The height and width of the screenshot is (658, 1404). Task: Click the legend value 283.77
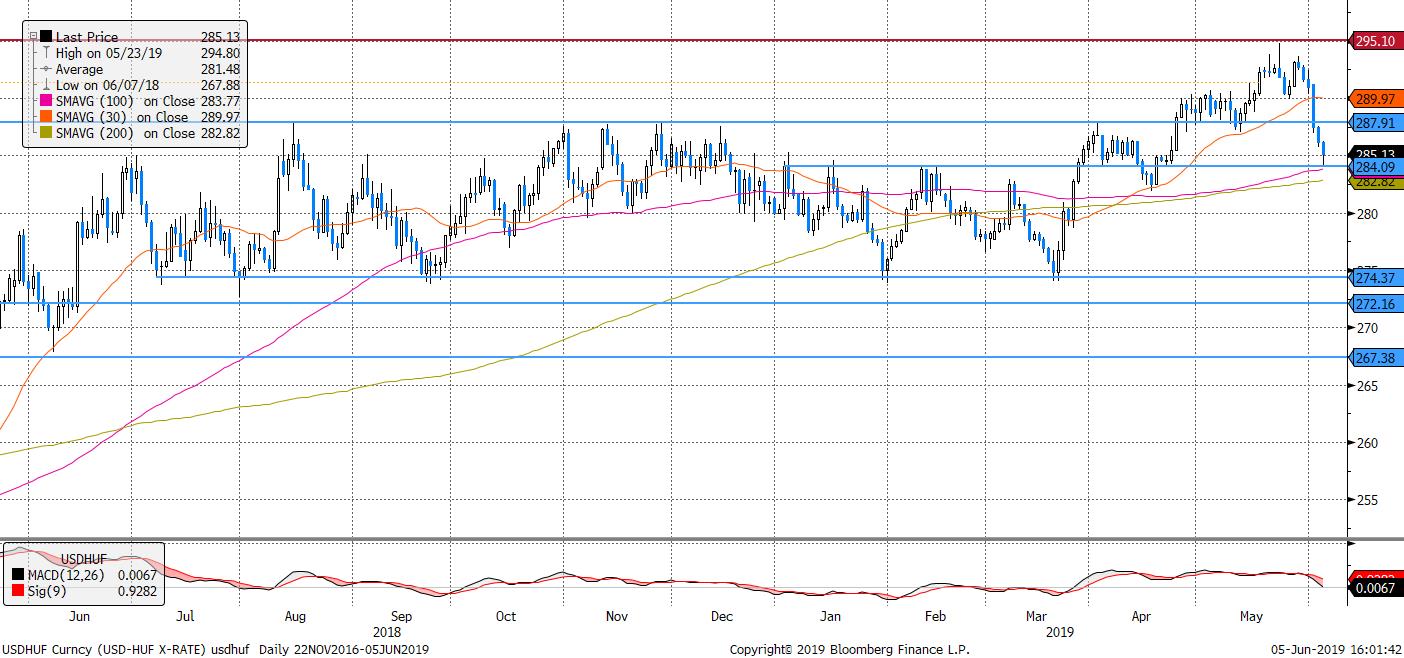pos(222,101)
